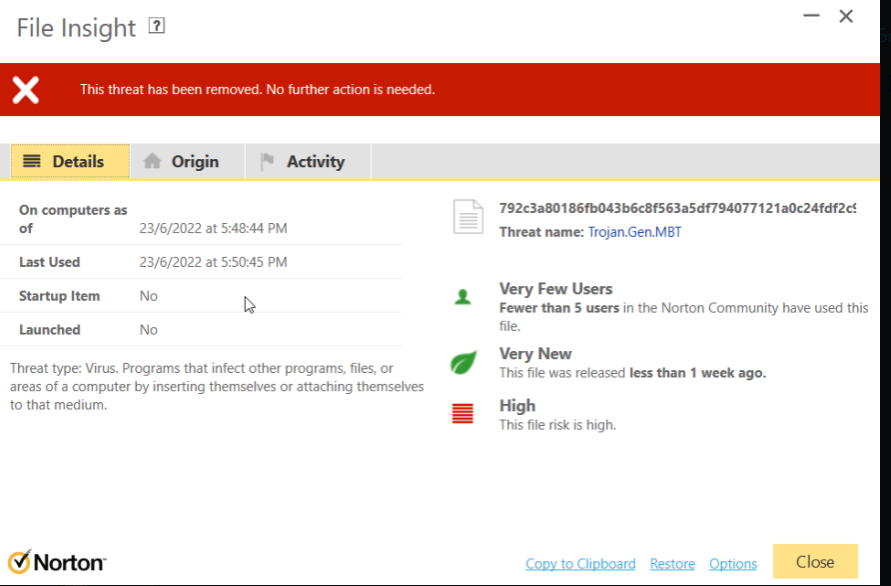
Task: Click the green user icon for Very Few Users
Action: (x=463, y=297)
